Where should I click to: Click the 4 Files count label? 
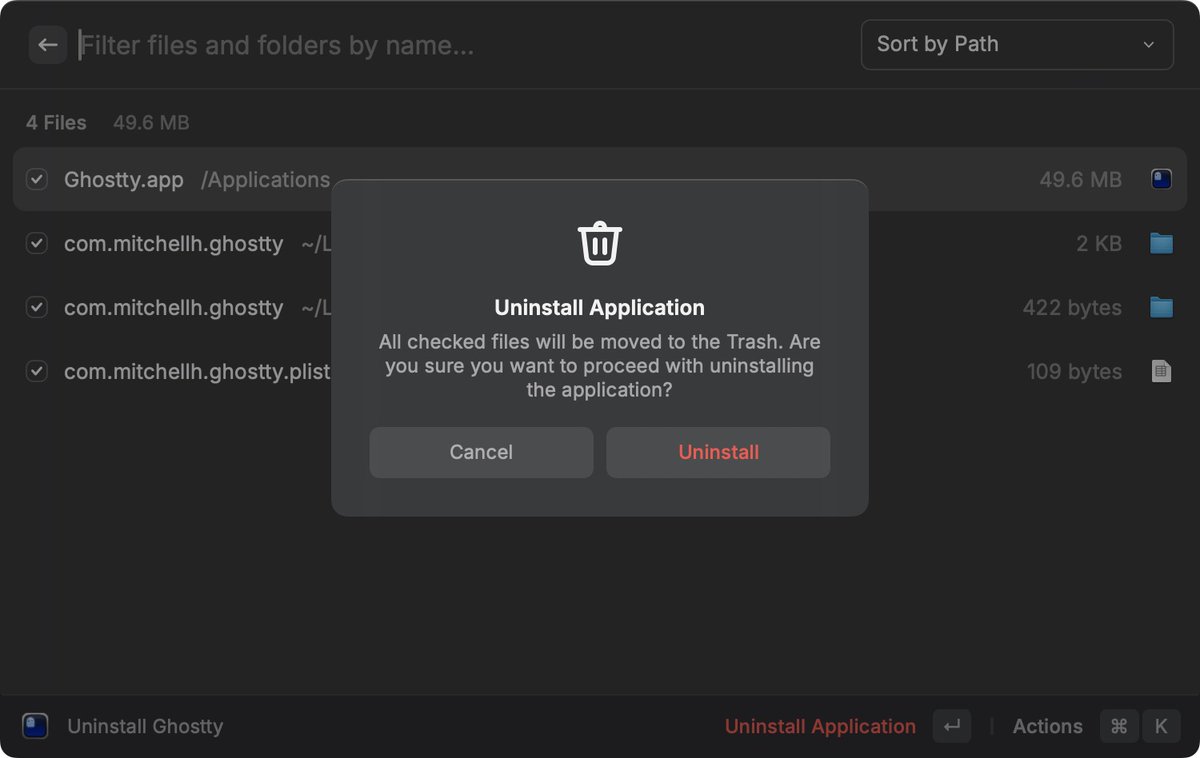pyautogui.click(x=56, y=123)
